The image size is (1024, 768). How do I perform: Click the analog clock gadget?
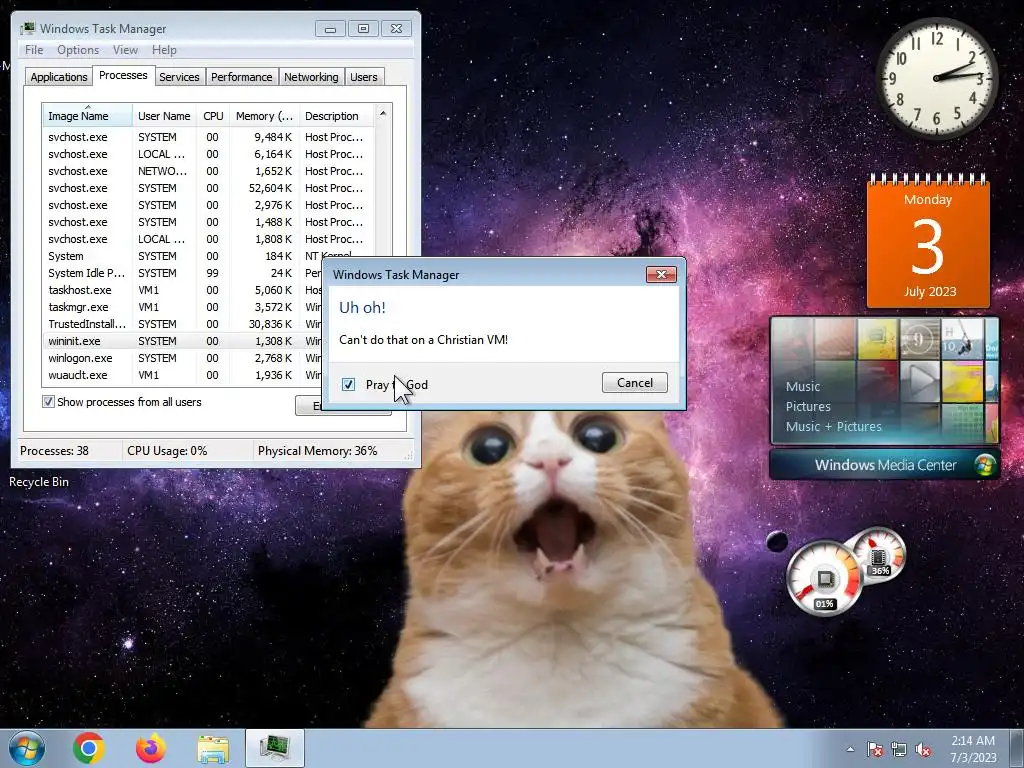[x=936, y=79]
